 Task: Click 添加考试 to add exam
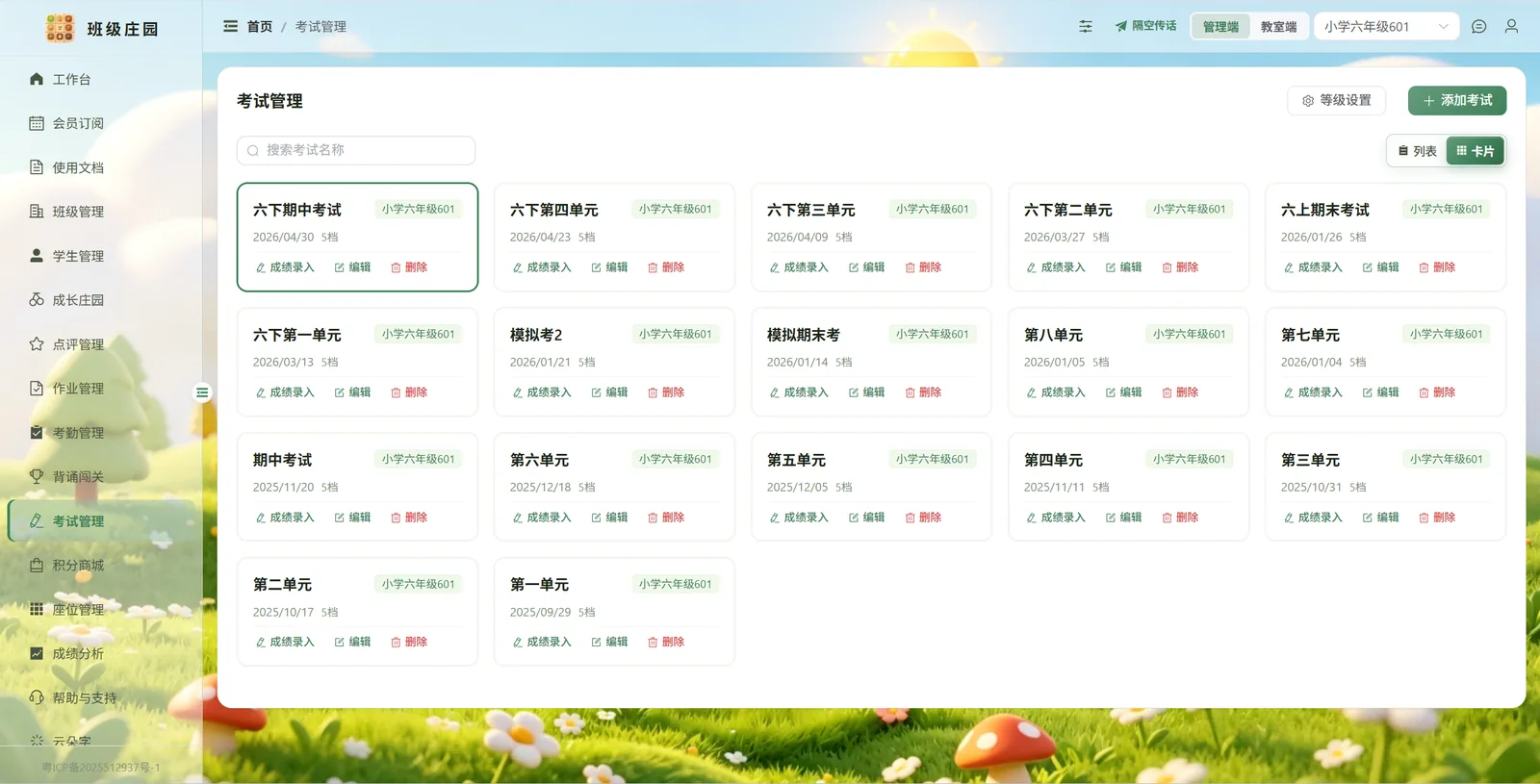[1457, 100]
